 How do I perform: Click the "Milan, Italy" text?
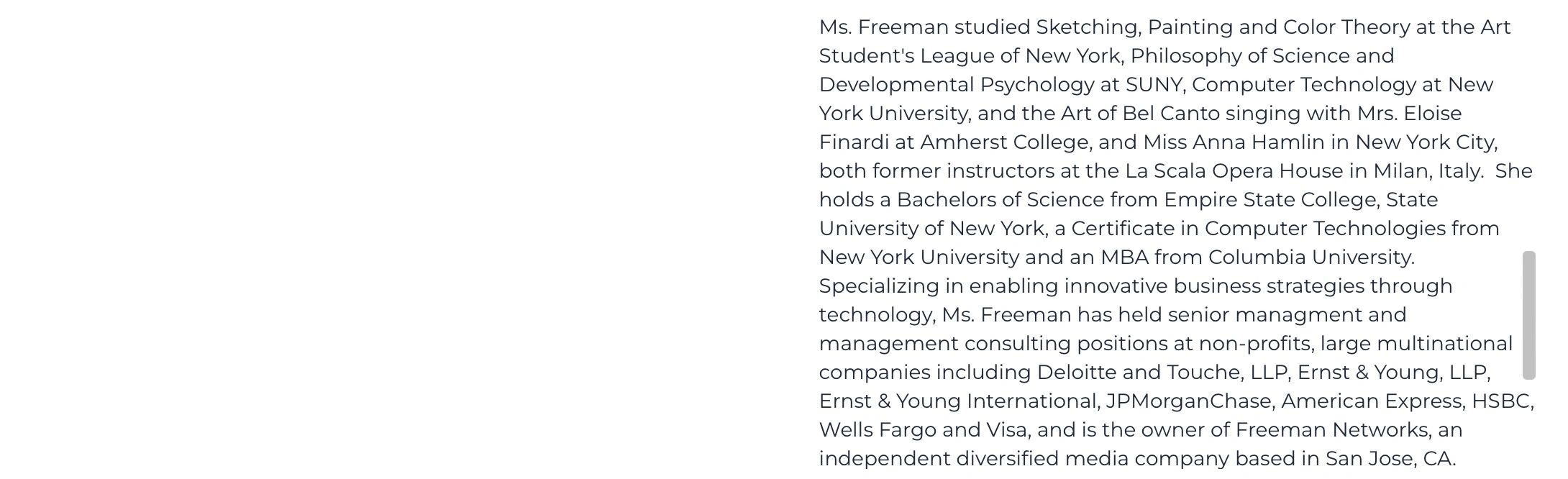coord(1427,171)
